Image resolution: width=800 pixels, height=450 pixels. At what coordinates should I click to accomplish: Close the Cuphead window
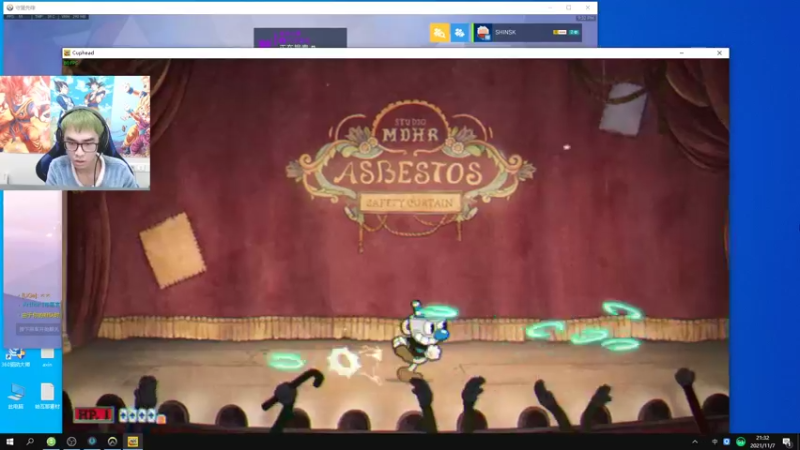pyautogui.click(x=719, y=53)
